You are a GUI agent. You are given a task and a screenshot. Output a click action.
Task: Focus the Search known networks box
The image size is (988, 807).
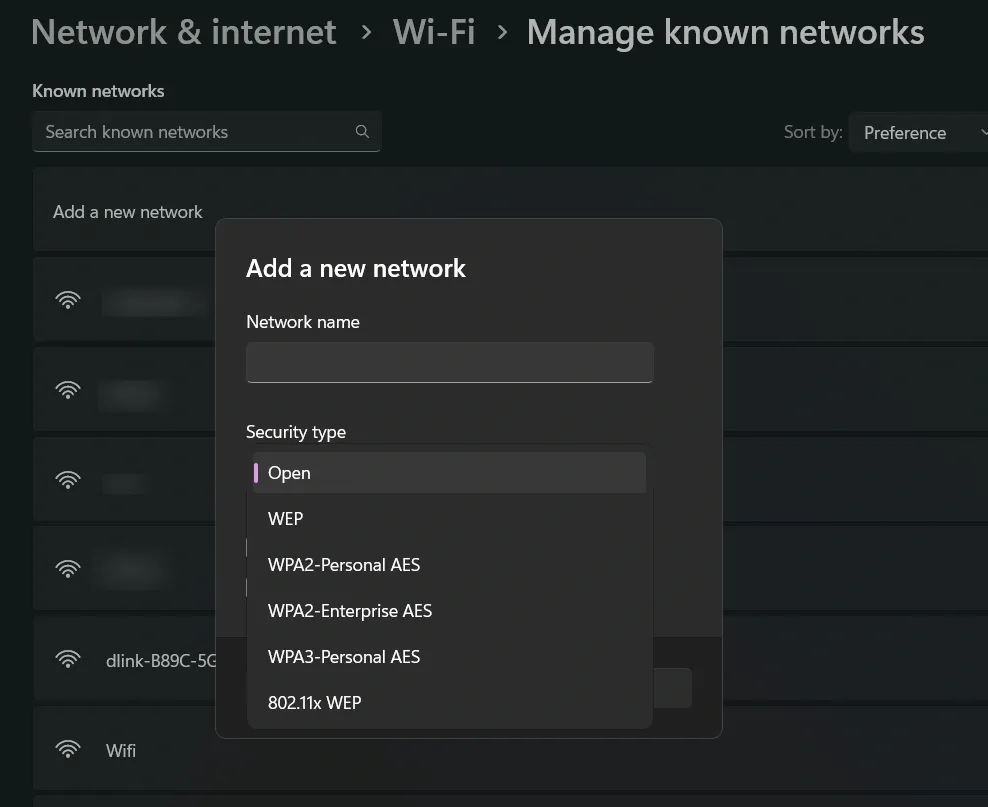click(195, 132)
